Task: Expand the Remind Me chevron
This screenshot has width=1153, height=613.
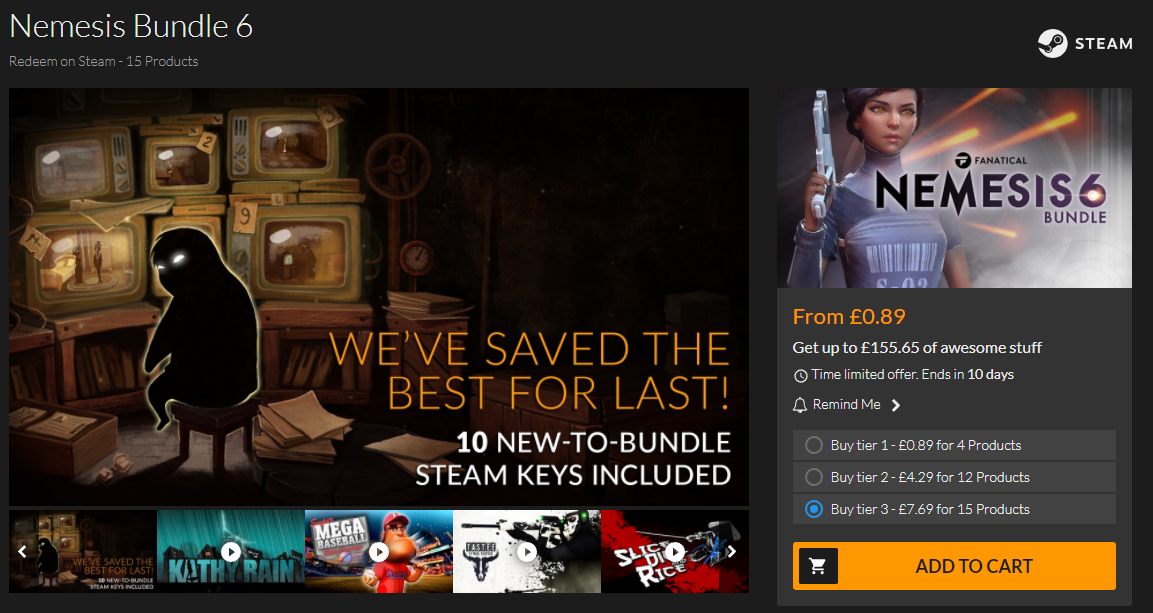Action: pyautogui.click(x=896, y=405)
